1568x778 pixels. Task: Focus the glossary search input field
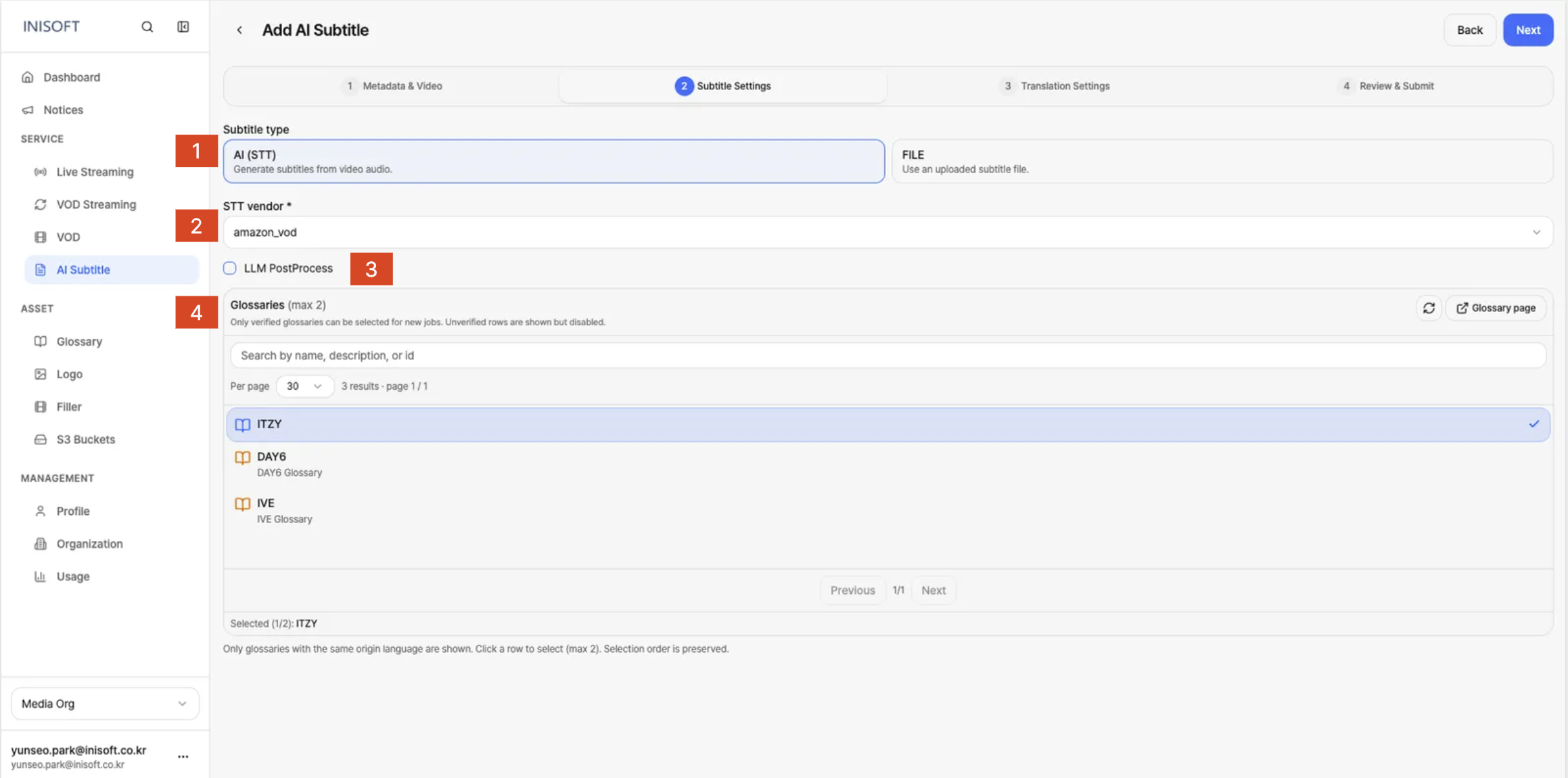pos(887,355)
